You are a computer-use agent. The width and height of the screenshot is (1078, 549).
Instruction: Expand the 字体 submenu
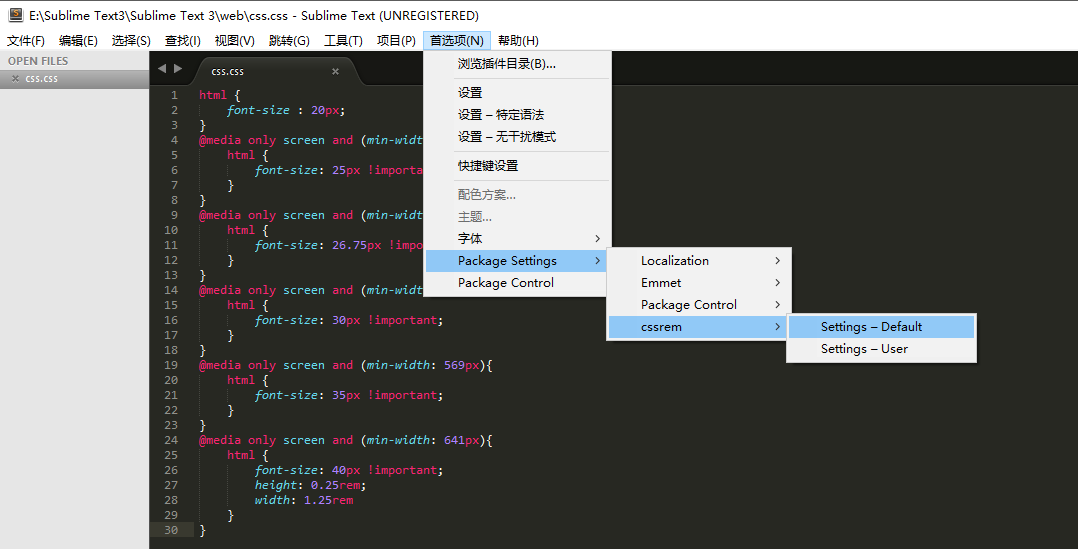[518, 238]
